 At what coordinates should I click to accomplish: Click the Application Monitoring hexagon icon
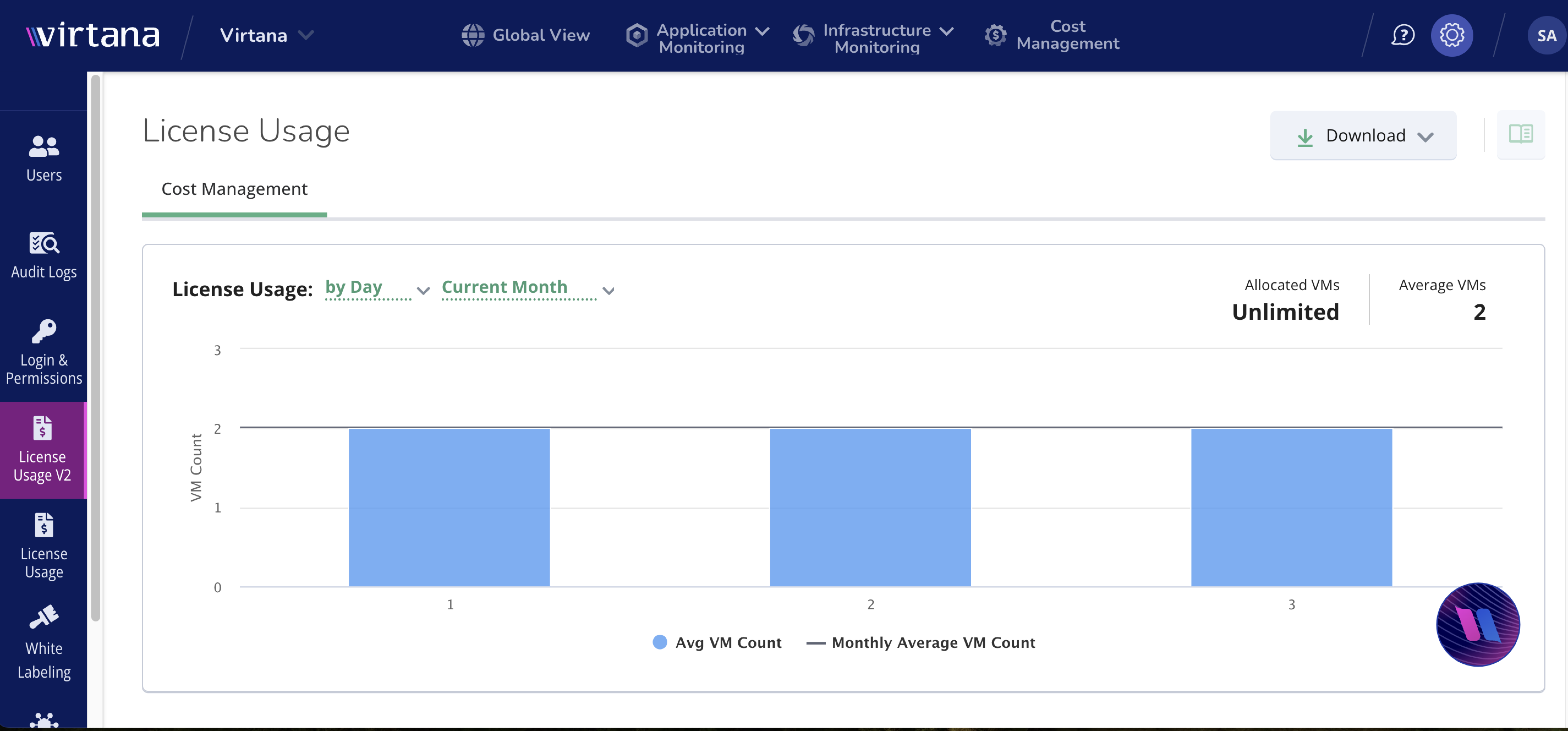click(637, 35)
